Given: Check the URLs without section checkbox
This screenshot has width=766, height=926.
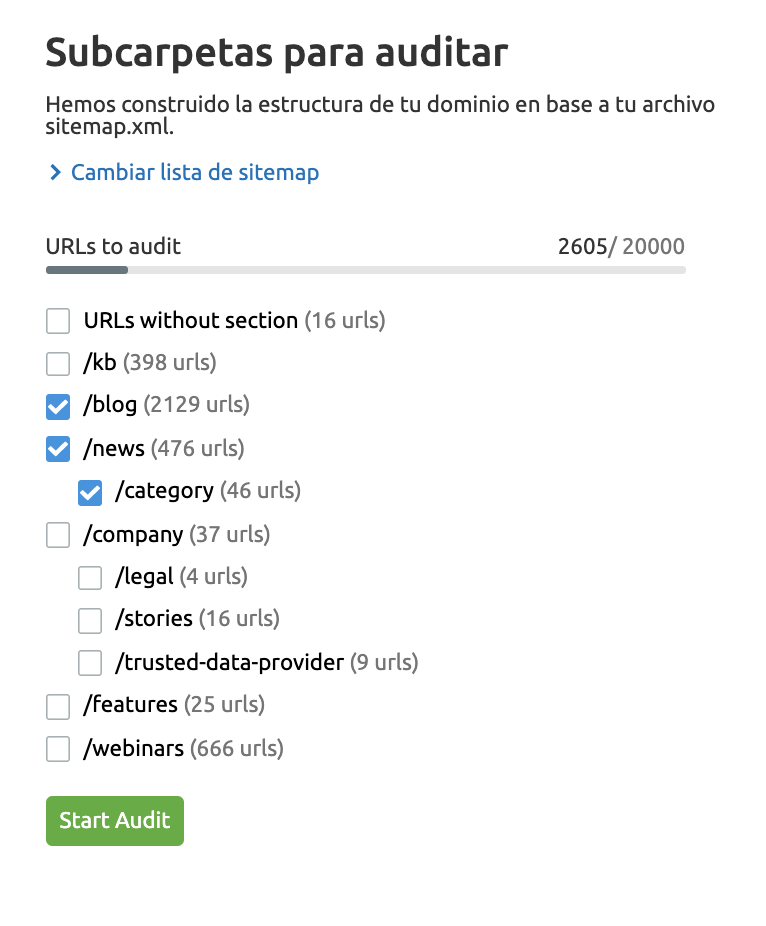Looking at the screenshot, I should coord(58,321).
